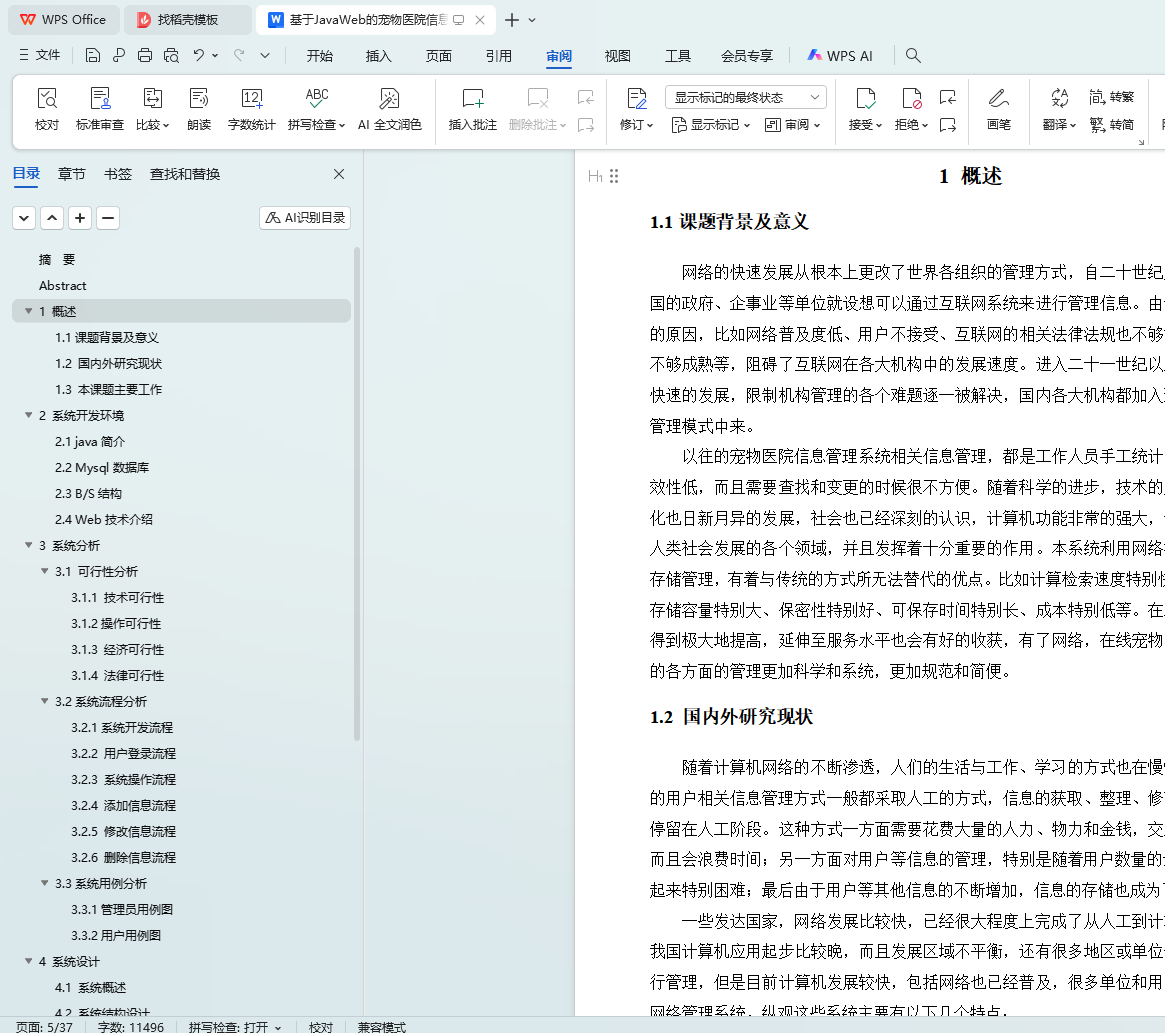This screenshot has width=1165, height=1033.
Task: Go to next revision icon
Action: point(947,125)
